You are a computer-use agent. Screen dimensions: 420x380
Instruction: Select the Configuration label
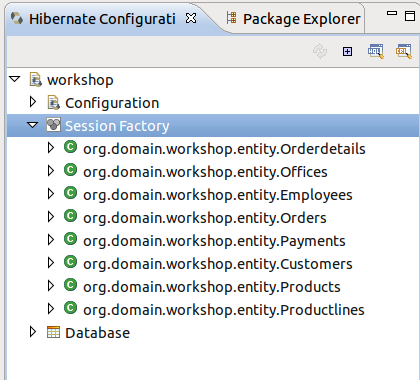[x=112, y=103]
